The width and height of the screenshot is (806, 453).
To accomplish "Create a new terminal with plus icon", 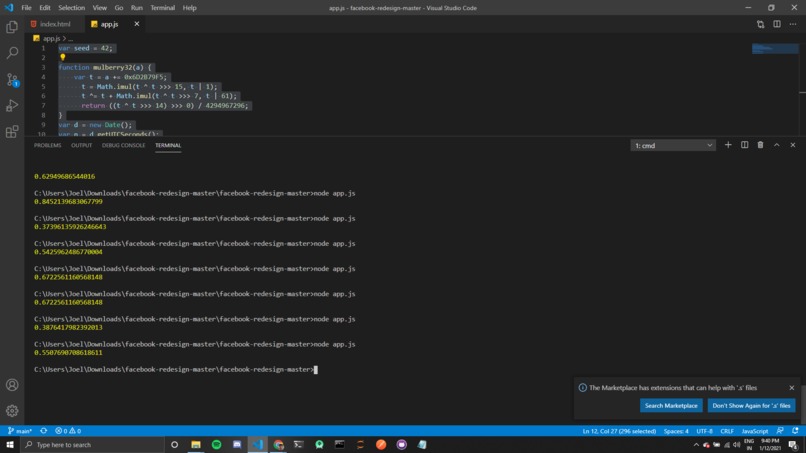I will click(728, 145).
